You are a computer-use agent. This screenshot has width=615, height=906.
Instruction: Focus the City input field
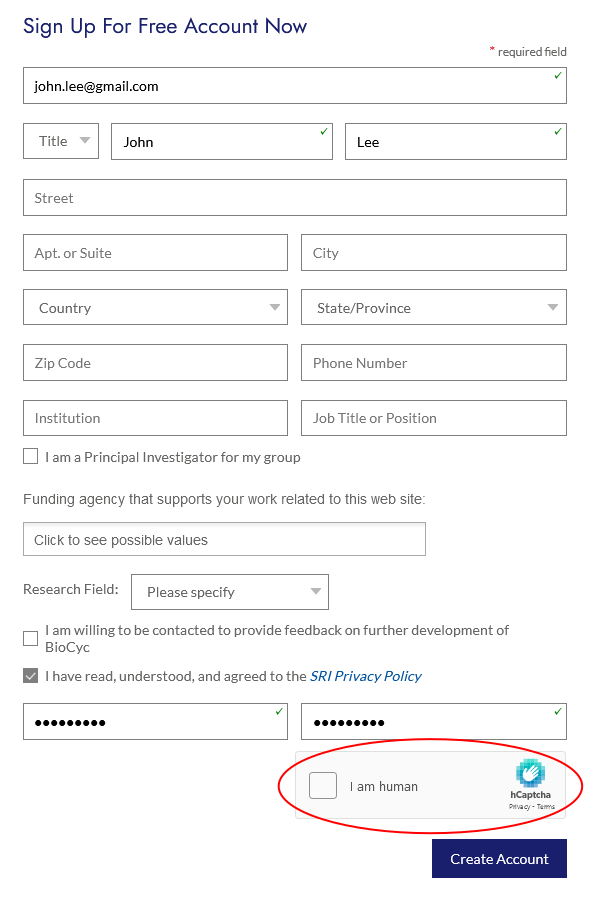433,253
